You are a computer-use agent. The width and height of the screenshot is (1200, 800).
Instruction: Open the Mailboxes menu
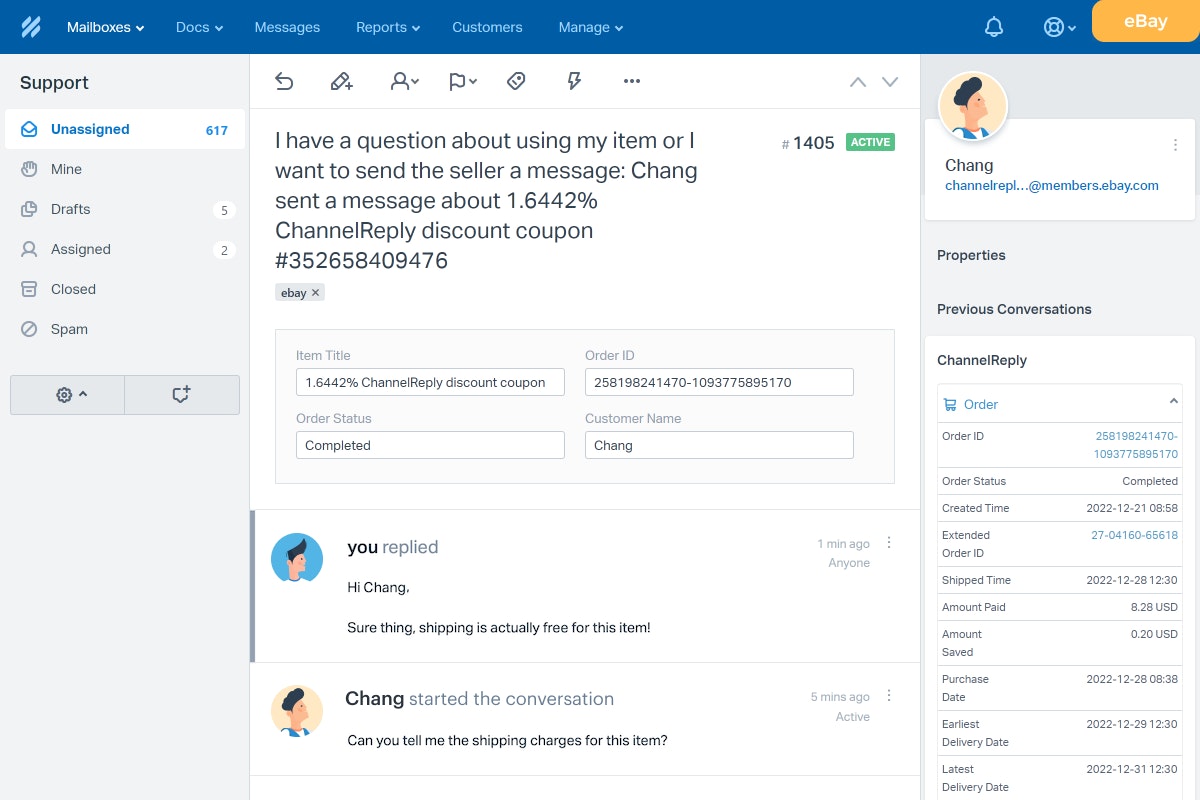[105, 27]
